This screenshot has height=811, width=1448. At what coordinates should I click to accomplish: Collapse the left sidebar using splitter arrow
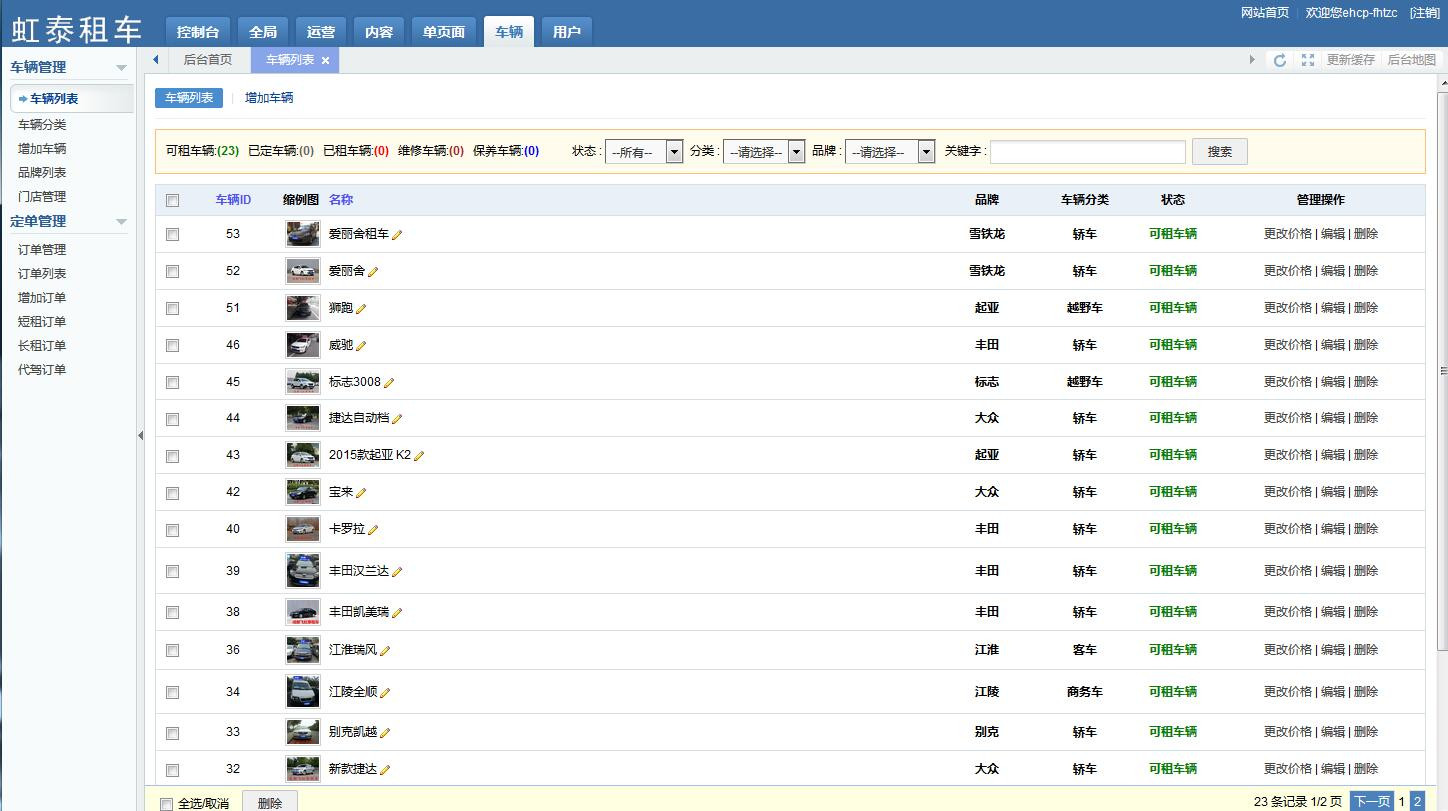140,435
